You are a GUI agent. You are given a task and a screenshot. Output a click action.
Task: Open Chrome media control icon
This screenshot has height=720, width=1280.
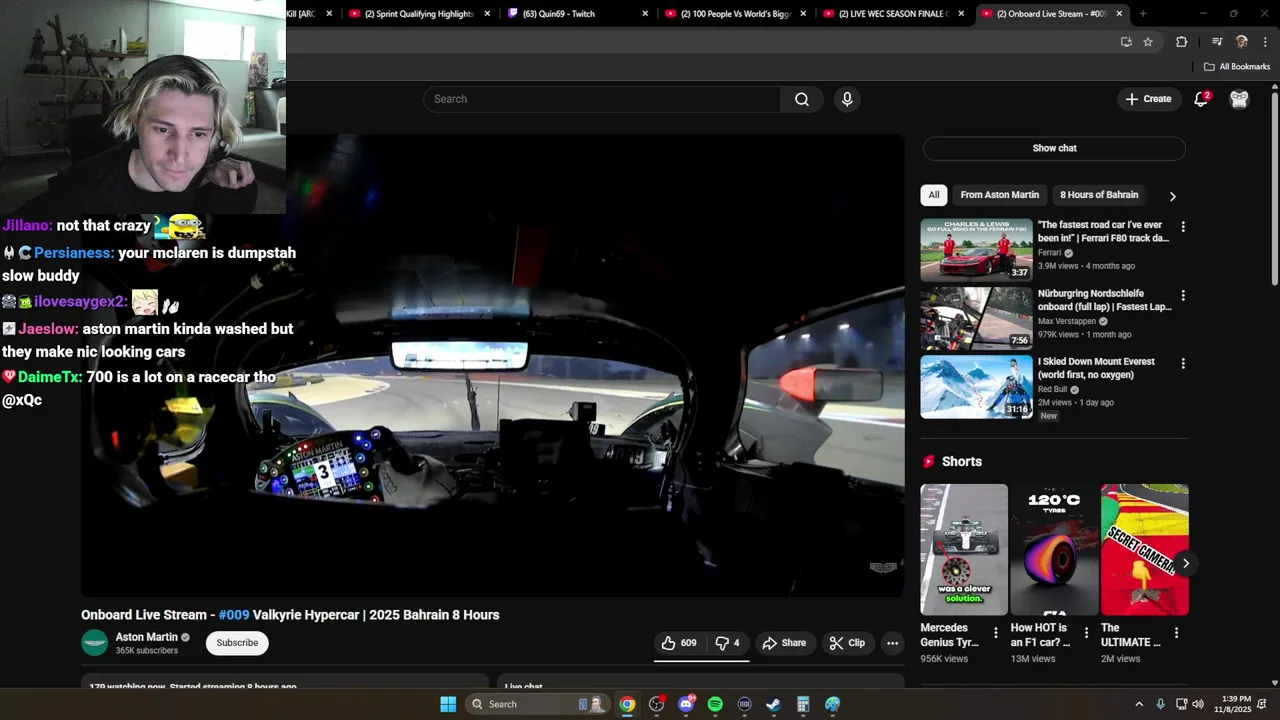pyautogui.click(x=1217, y=42)
